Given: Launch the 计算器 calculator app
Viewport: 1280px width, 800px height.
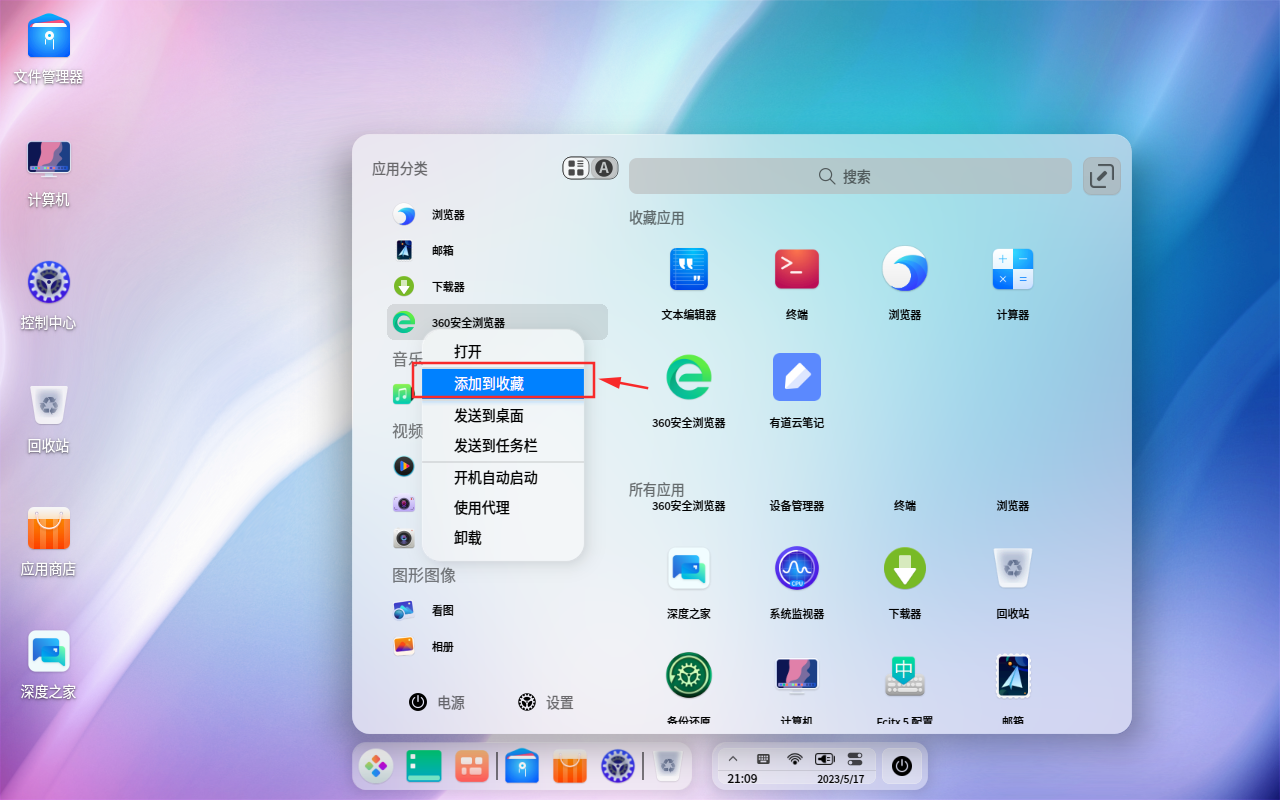Looking at the screenshot, I should (1012, 268).
